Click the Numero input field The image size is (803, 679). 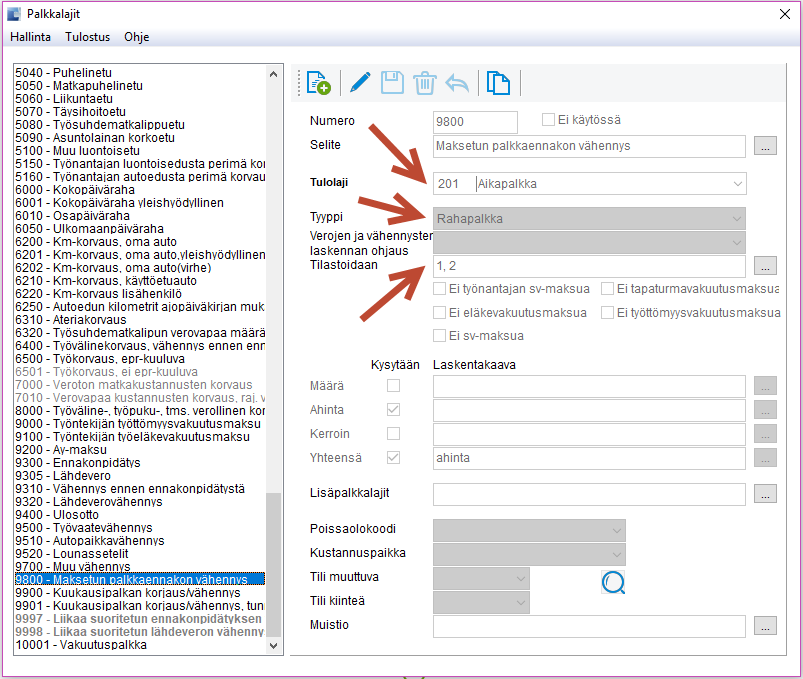(475, 122)
